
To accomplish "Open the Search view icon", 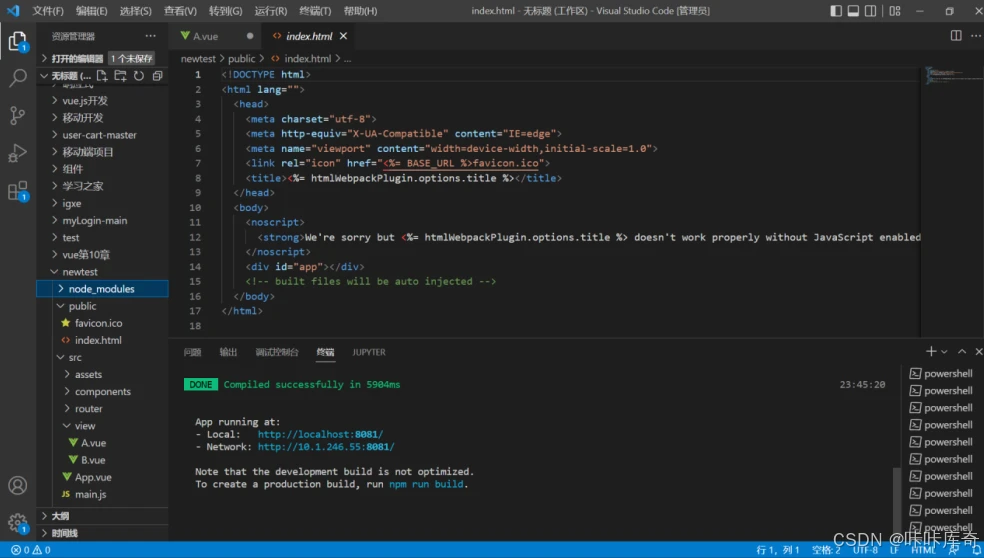I will 18,78.
